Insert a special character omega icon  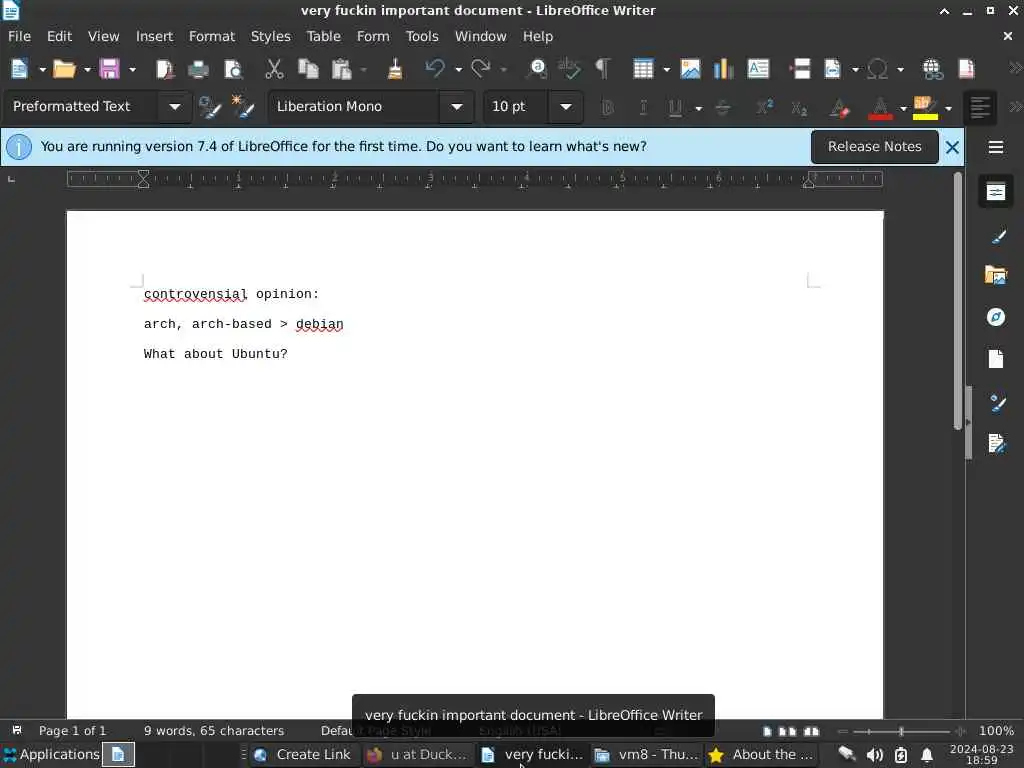[878, 69]
